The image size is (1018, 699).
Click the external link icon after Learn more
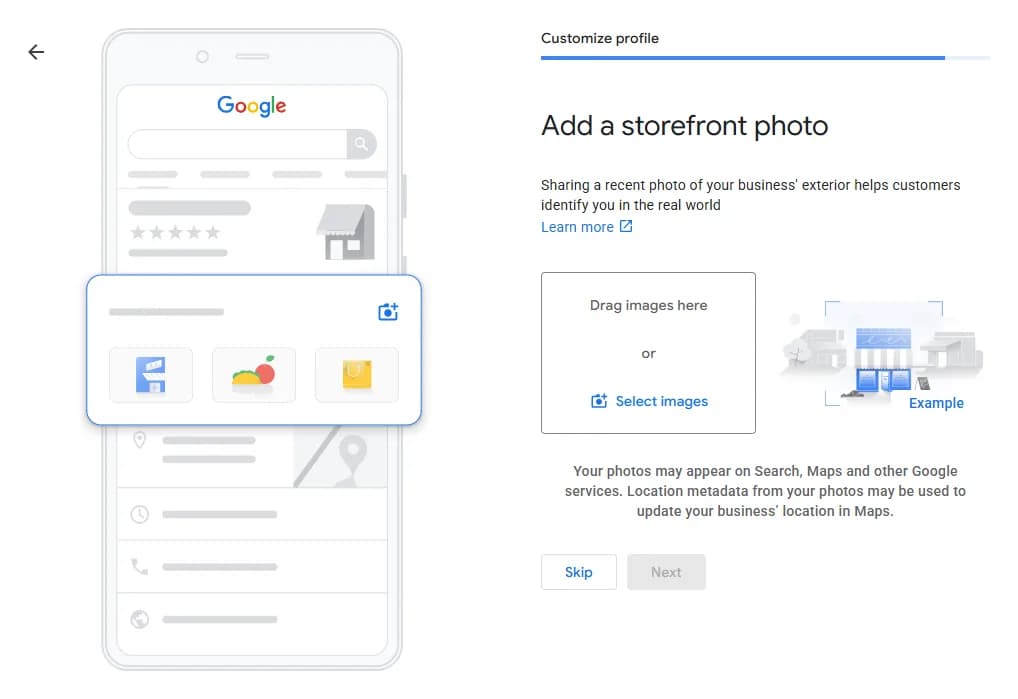(x=625, y=226)
